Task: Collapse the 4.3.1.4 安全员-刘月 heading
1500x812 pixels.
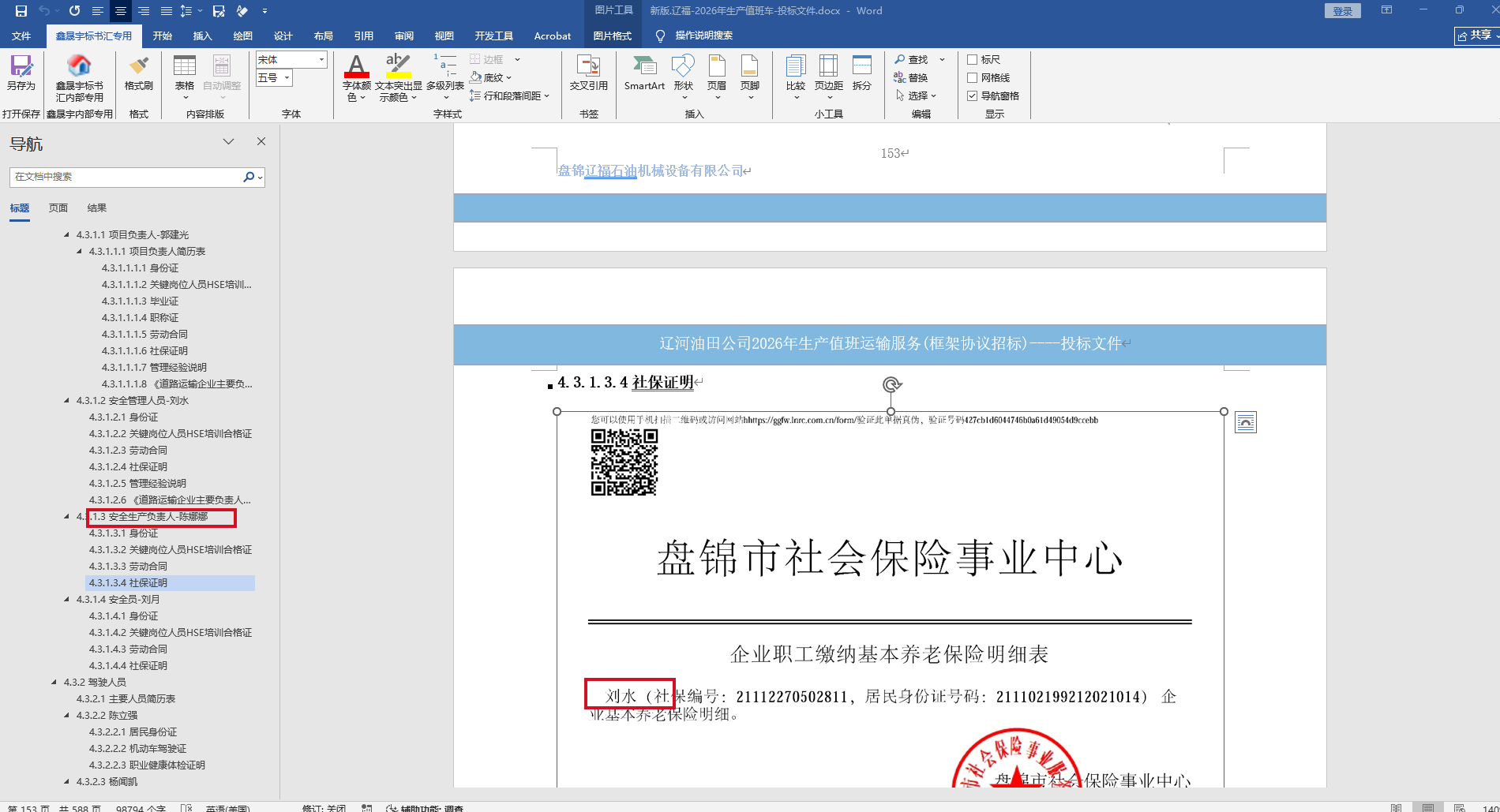Action: [67, 600]
